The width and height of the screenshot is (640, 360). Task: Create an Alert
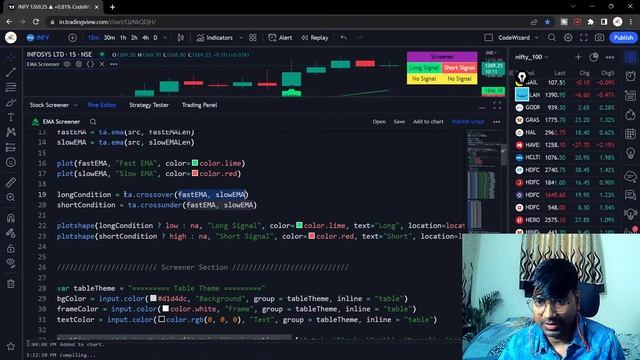(280, 38)
